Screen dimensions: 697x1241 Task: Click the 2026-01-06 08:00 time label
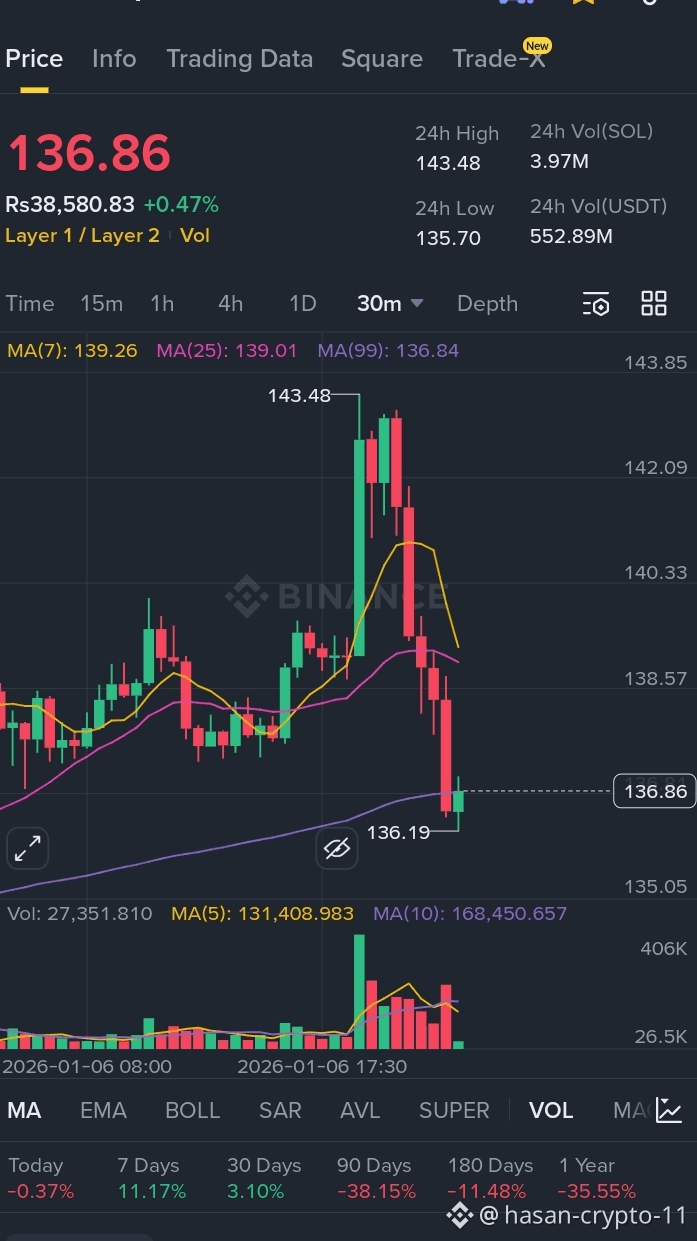coord(87,1066)
